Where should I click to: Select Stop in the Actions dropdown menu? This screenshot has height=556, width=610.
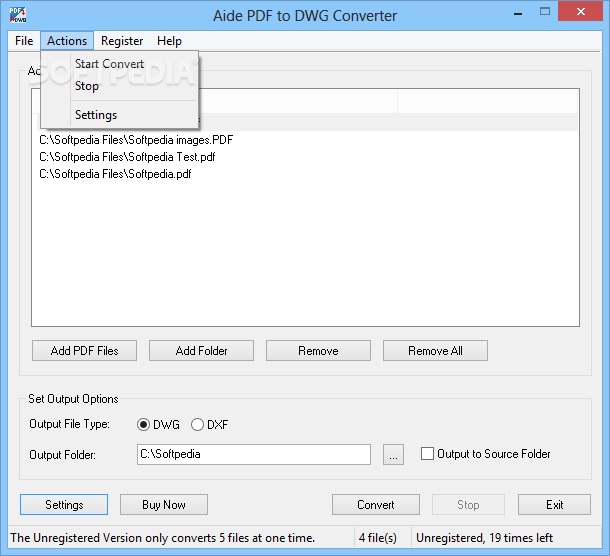[x=87, y=86]
